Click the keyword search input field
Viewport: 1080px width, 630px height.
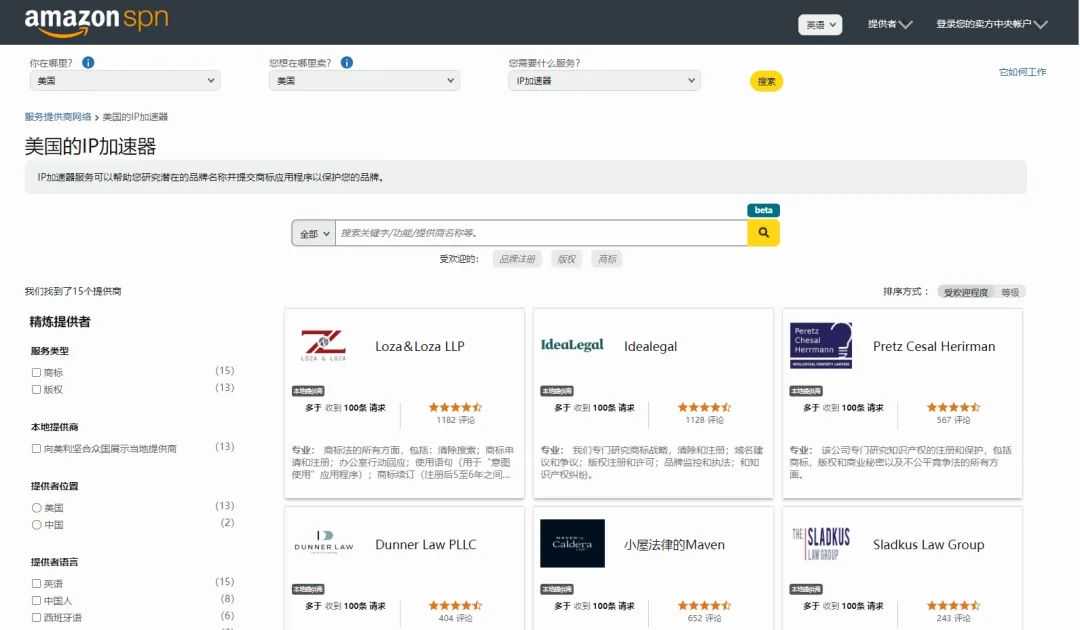pos(541,233)
